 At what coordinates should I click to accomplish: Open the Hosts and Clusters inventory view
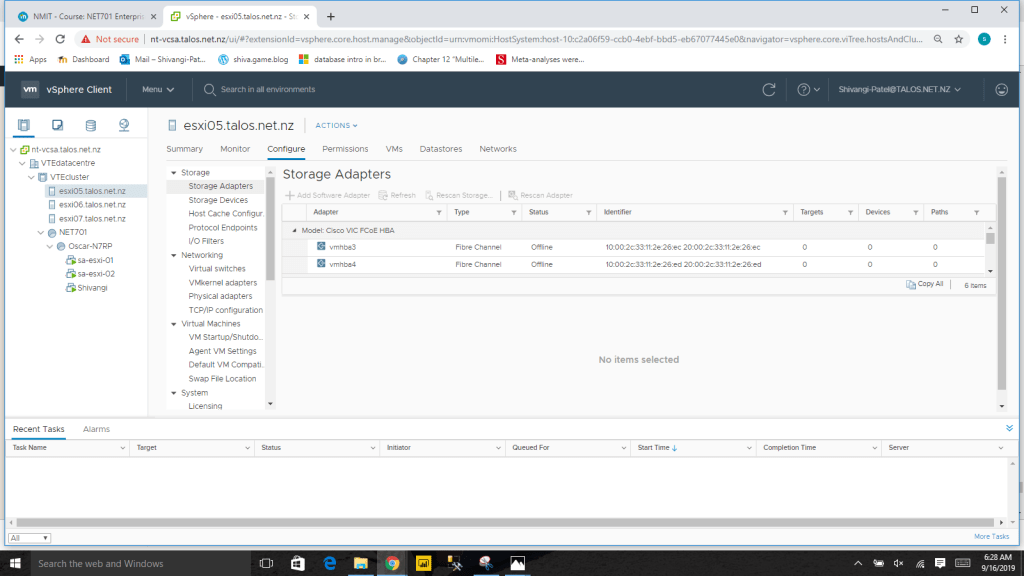pyautogui.click(x=24, y=125)
